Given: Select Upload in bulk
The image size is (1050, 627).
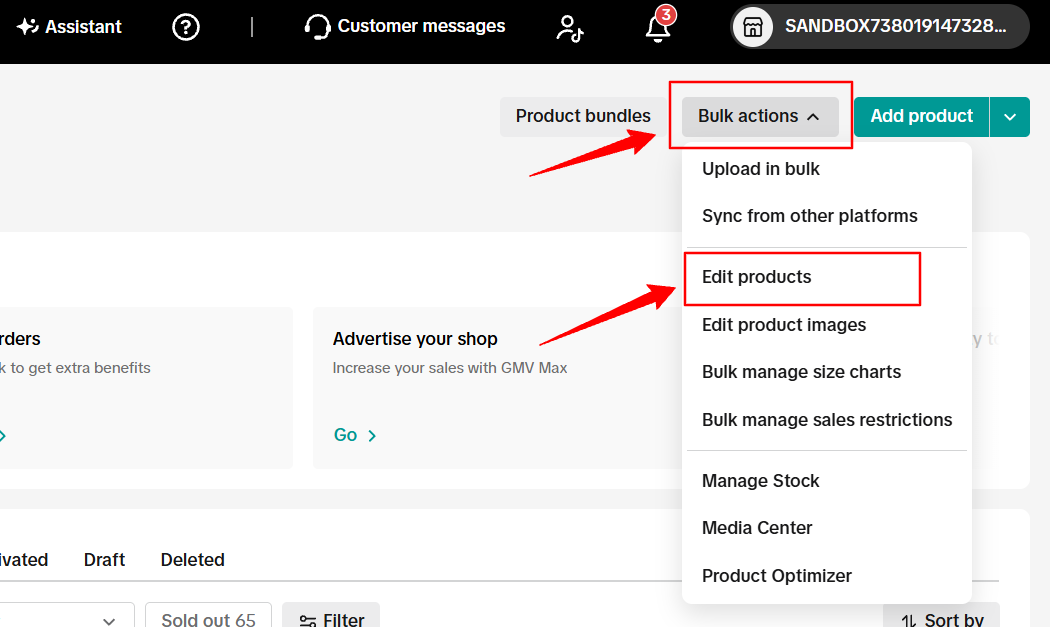Looking at the screenshot, I should pos(761,169).
